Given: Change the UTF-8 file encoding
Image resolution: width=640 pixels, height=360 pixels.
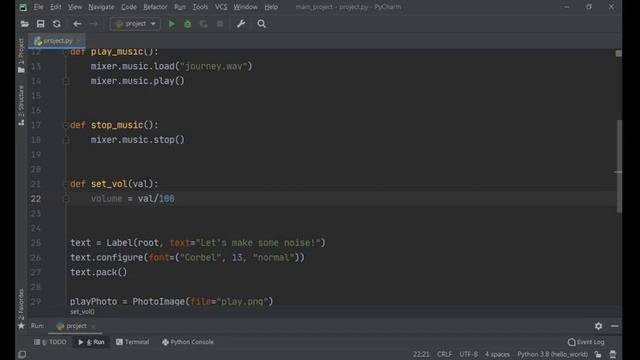Looking at the screenshot, I should [469, 354].
